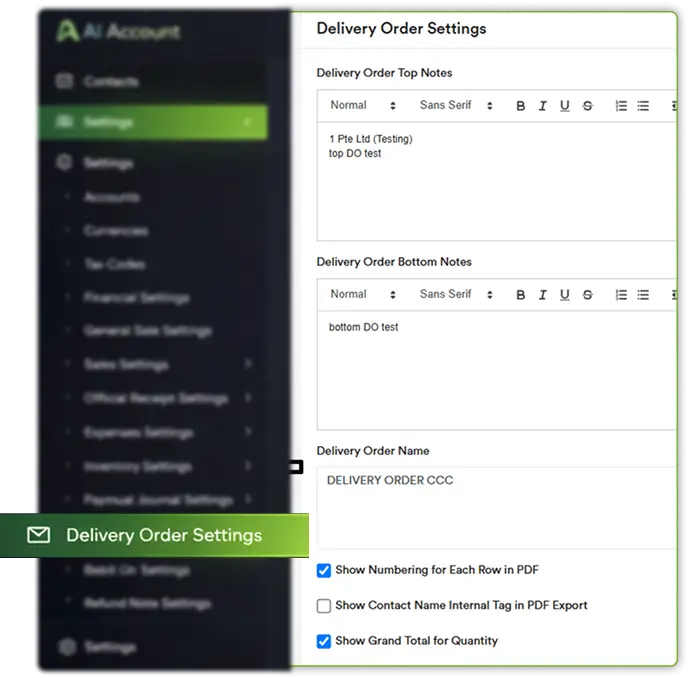Click 'top DO test' text line
The image size is (689, 678).
coord(355,153)
